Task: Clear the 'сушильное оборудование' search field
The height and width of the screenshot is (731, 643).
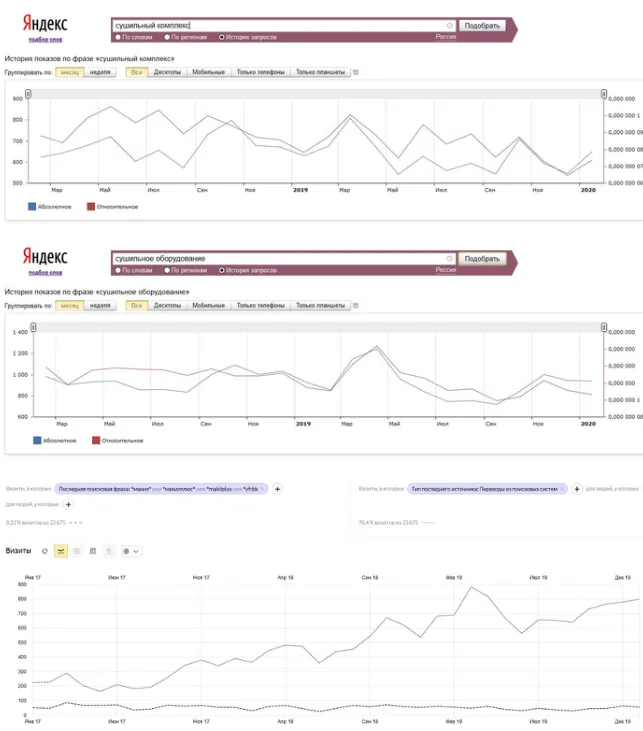Action: pos(449,258)
